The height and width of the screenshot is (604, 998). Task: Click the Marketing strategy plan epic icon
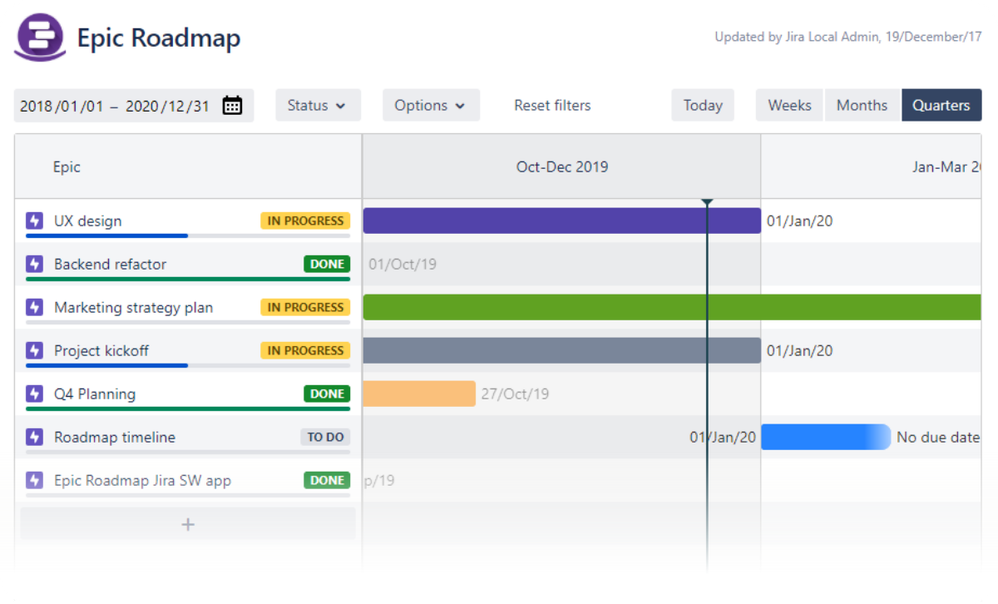coord(36,307)
